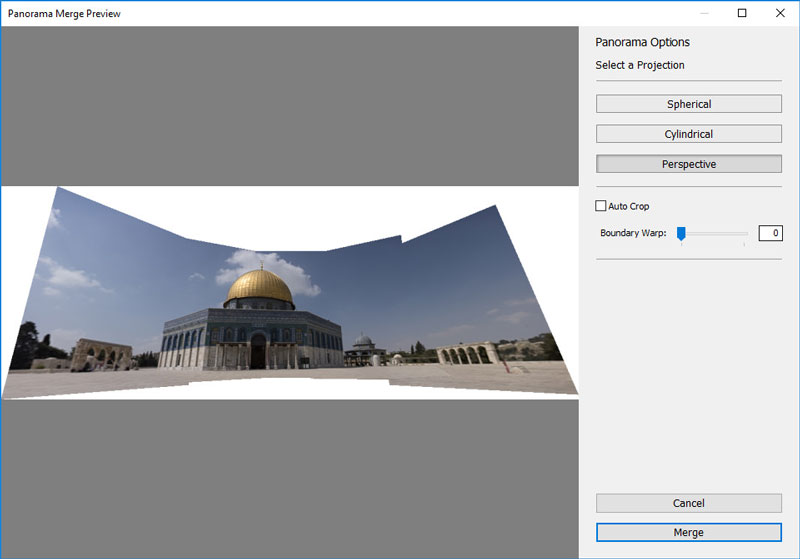800x559 pixels.
Task: Click the right end of Boundary Warp track
Action: tap(745, 233)
